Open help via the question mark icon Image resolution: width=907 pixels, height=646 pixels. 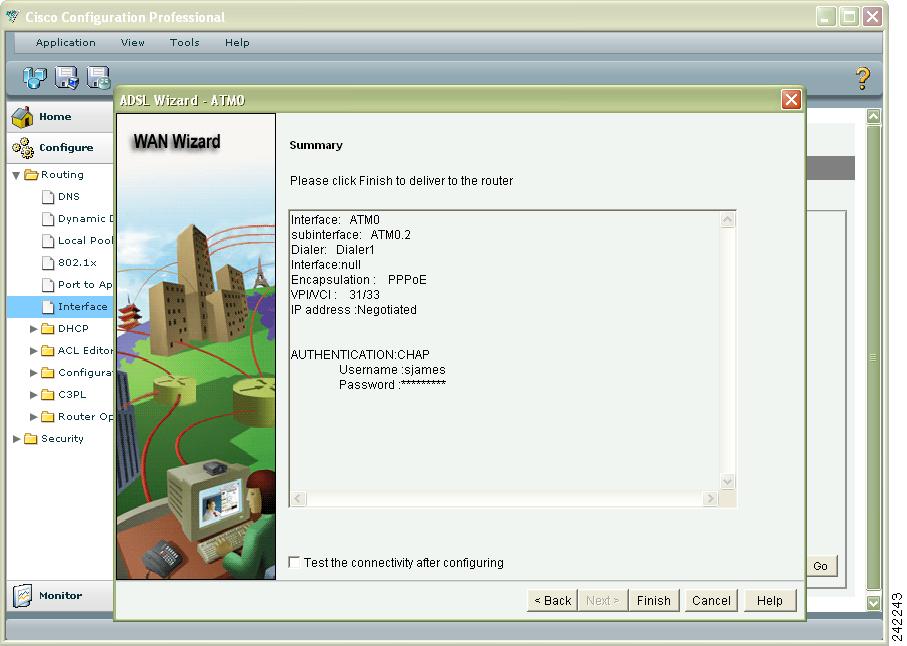click(862, 78)
